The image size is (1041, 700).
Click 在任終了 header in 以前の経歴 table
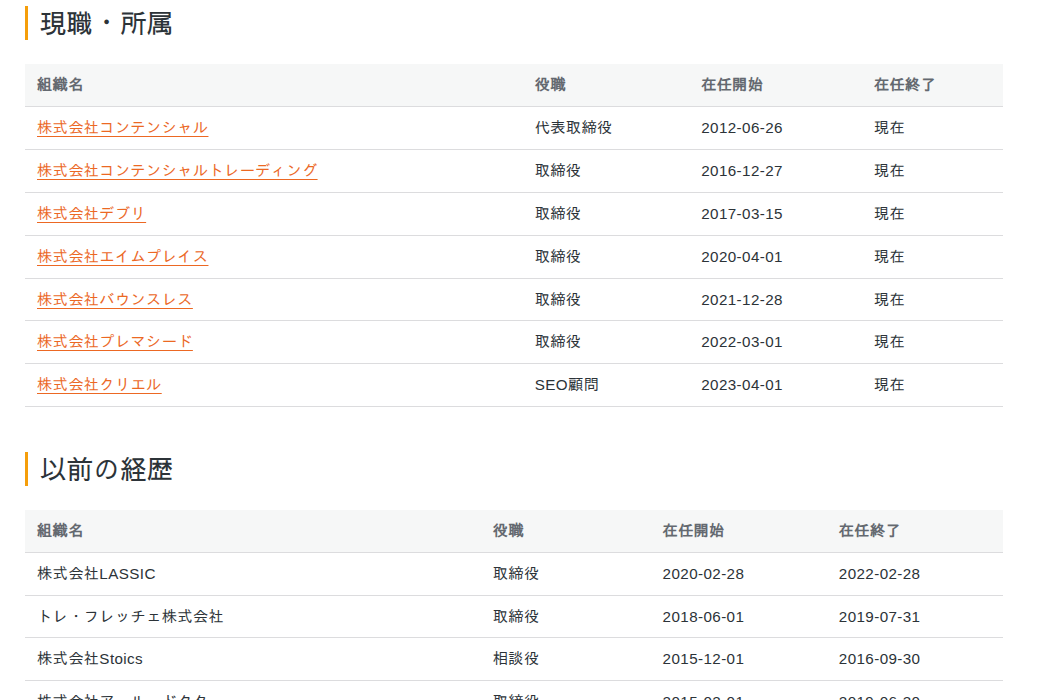tap(869, 531)
